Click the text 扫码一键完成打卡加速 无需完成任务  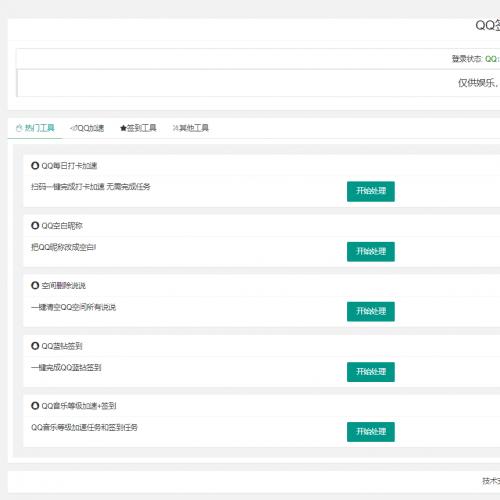(x=91, y=187)
